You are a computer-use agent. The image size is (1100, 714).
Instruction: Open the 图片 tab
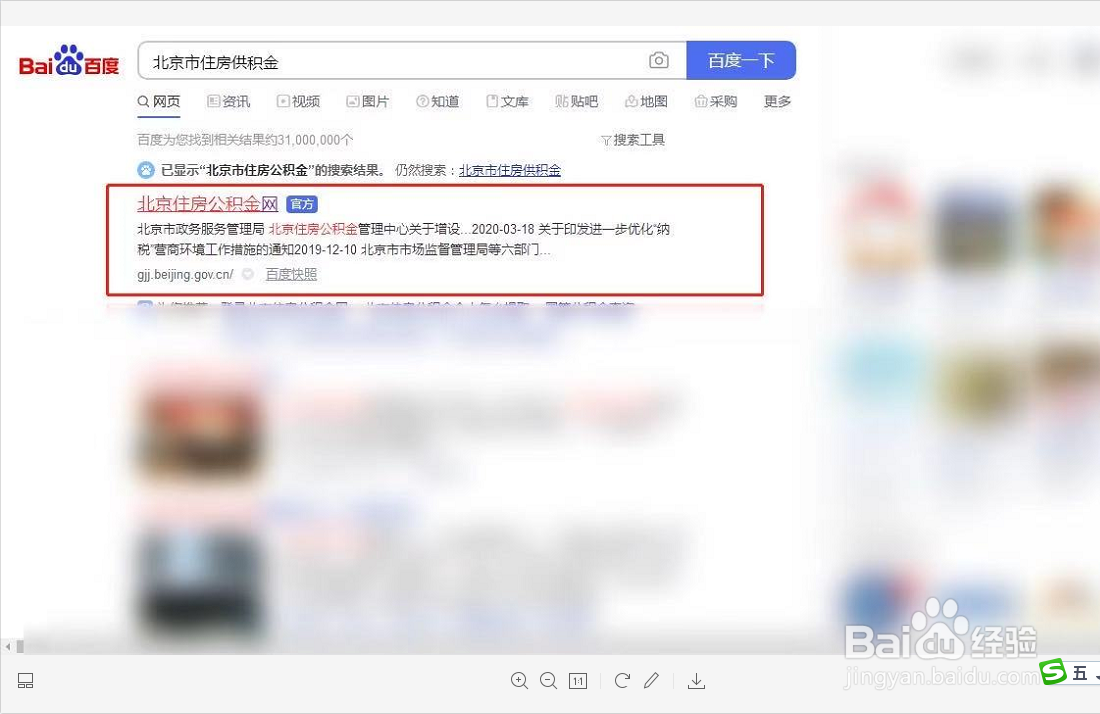368,102
